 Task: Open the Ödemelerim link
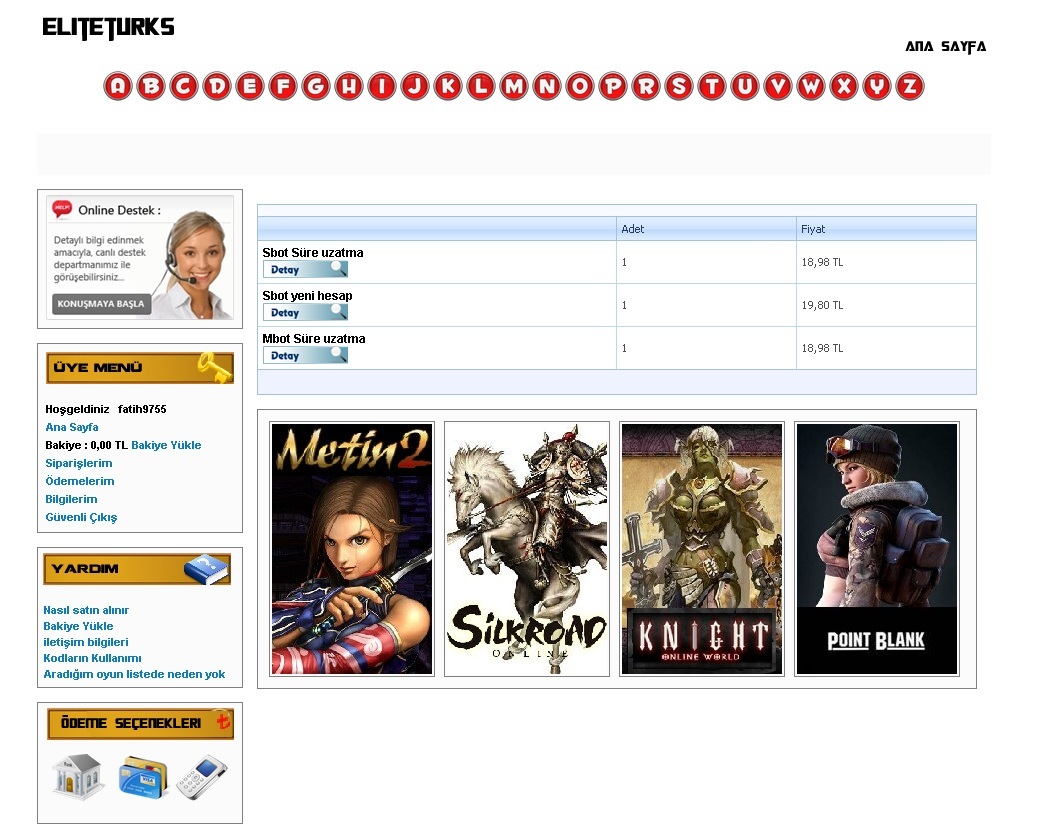pos(79,481)
